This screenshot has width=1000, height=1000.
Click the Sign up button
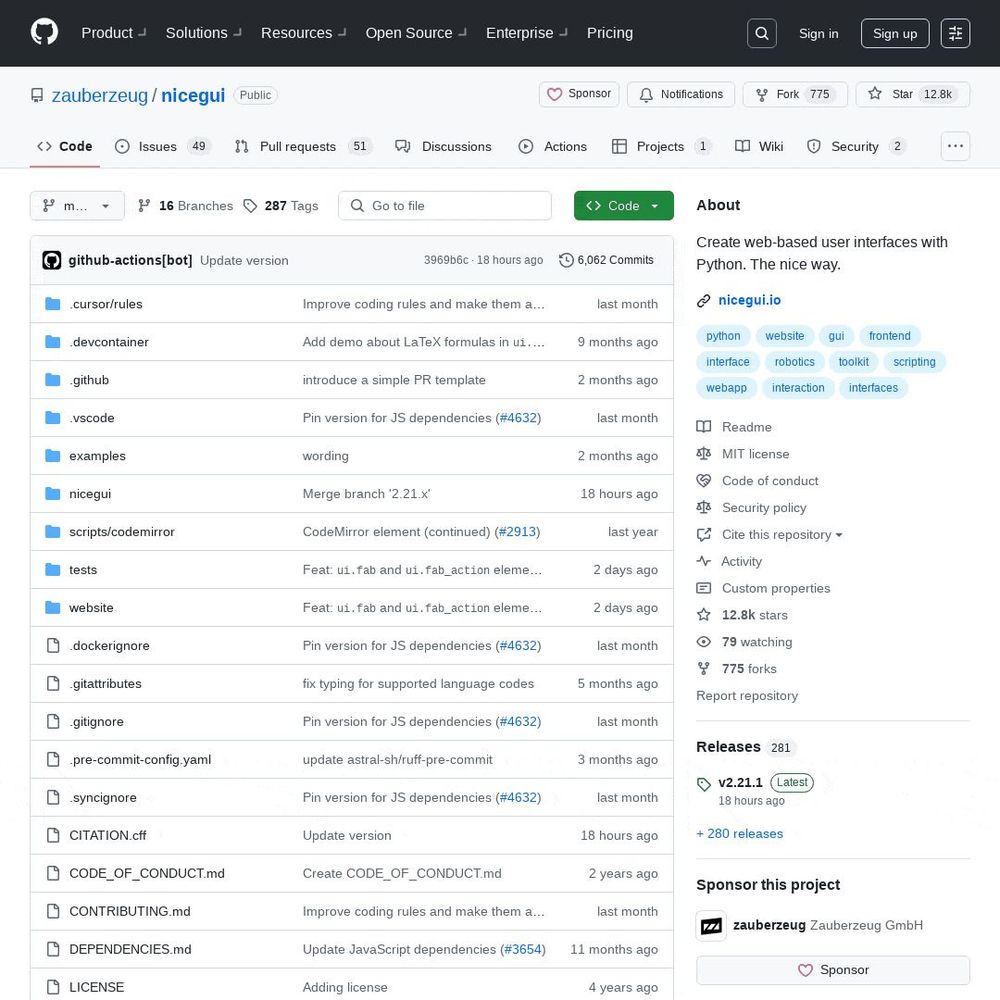point(895,33)
